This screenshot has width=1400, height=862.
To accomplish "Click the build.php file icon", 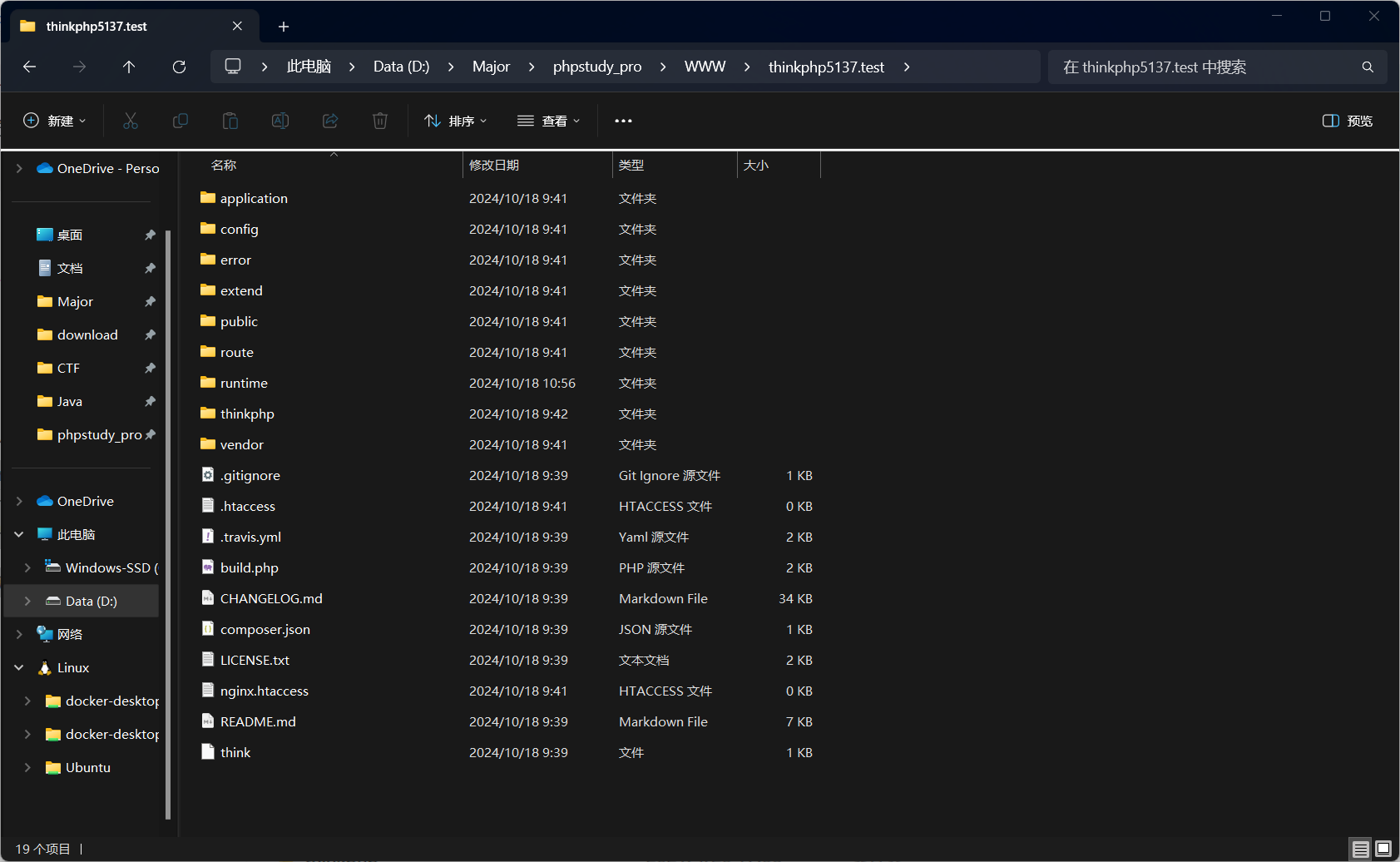I will click(x=208, y=567).
